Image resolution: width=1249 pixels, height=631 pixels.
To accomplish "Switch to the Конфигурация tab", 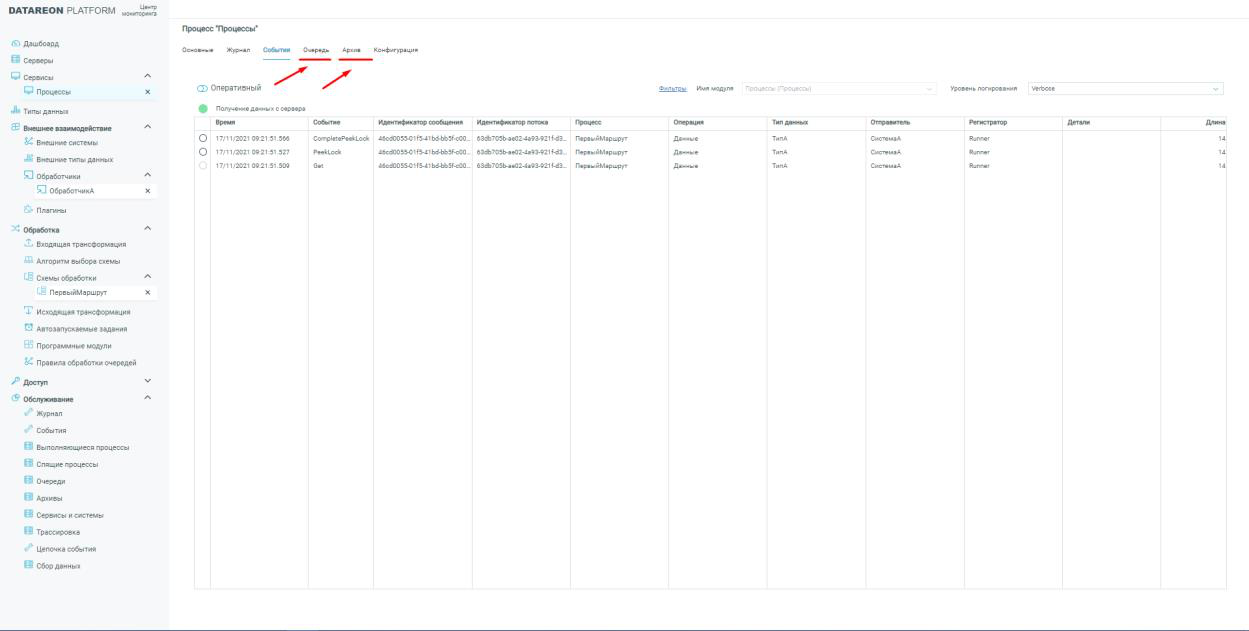I will (x=395, y=50).
